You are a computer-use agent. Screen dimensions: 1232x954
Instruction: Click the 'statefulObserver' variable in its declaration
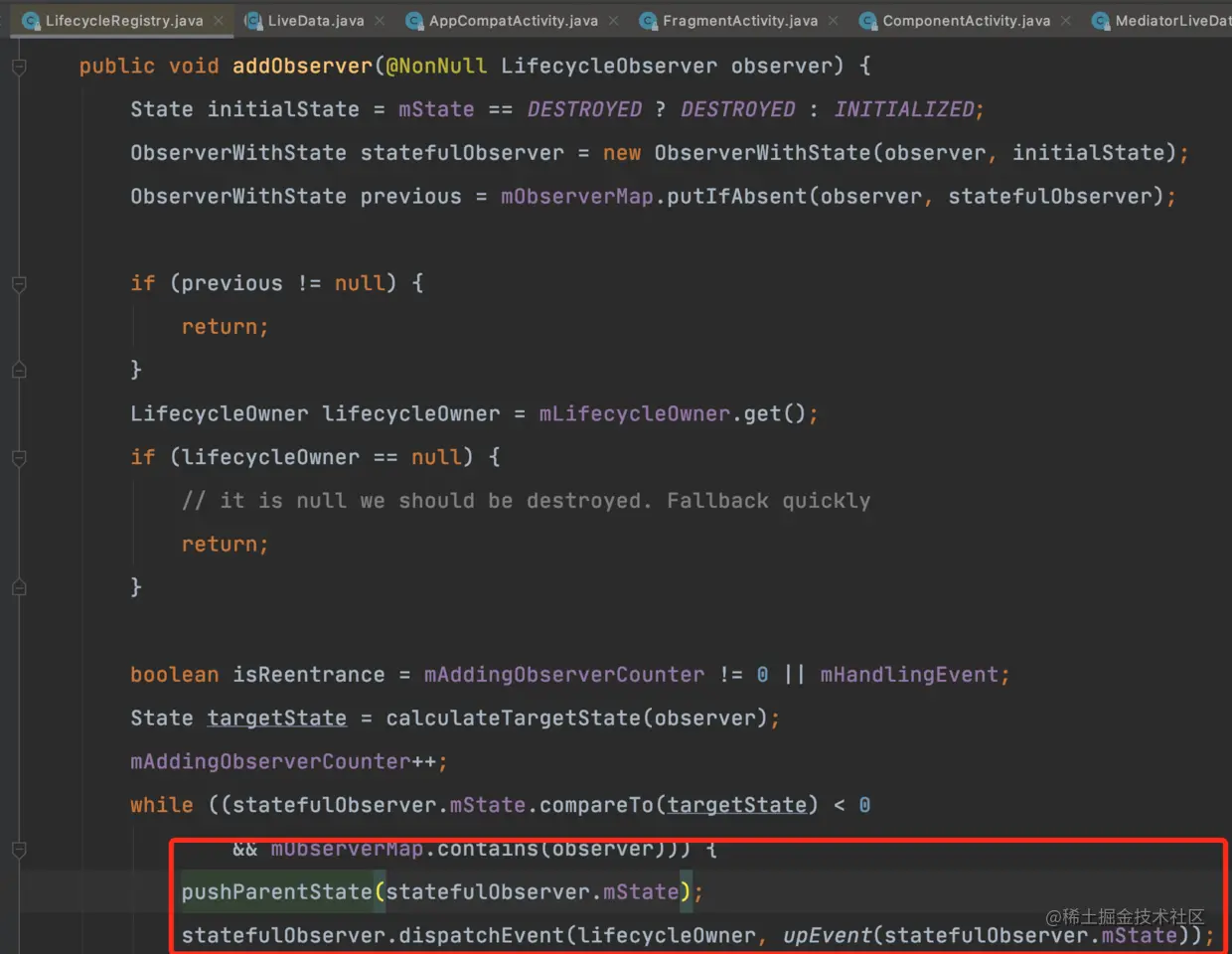click(462, 153)
